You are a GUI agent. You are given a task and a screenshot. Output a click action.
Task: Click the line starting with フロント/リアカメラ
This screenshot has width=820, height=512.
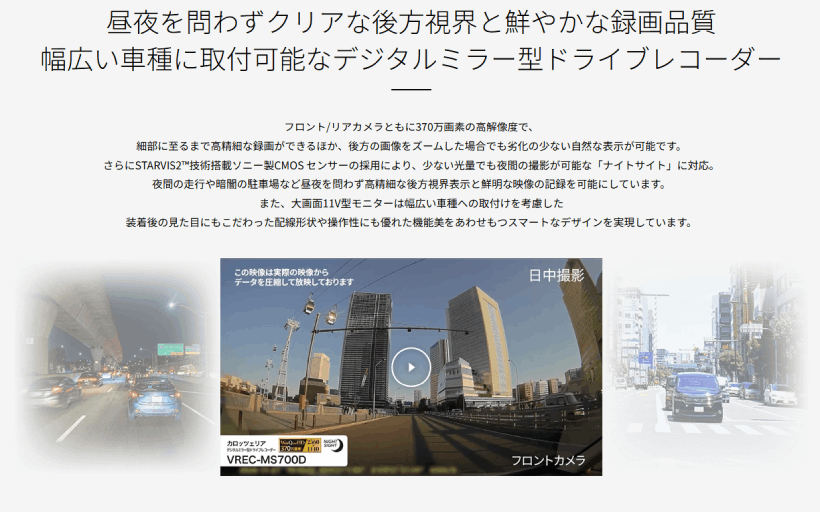coord(410,127)
